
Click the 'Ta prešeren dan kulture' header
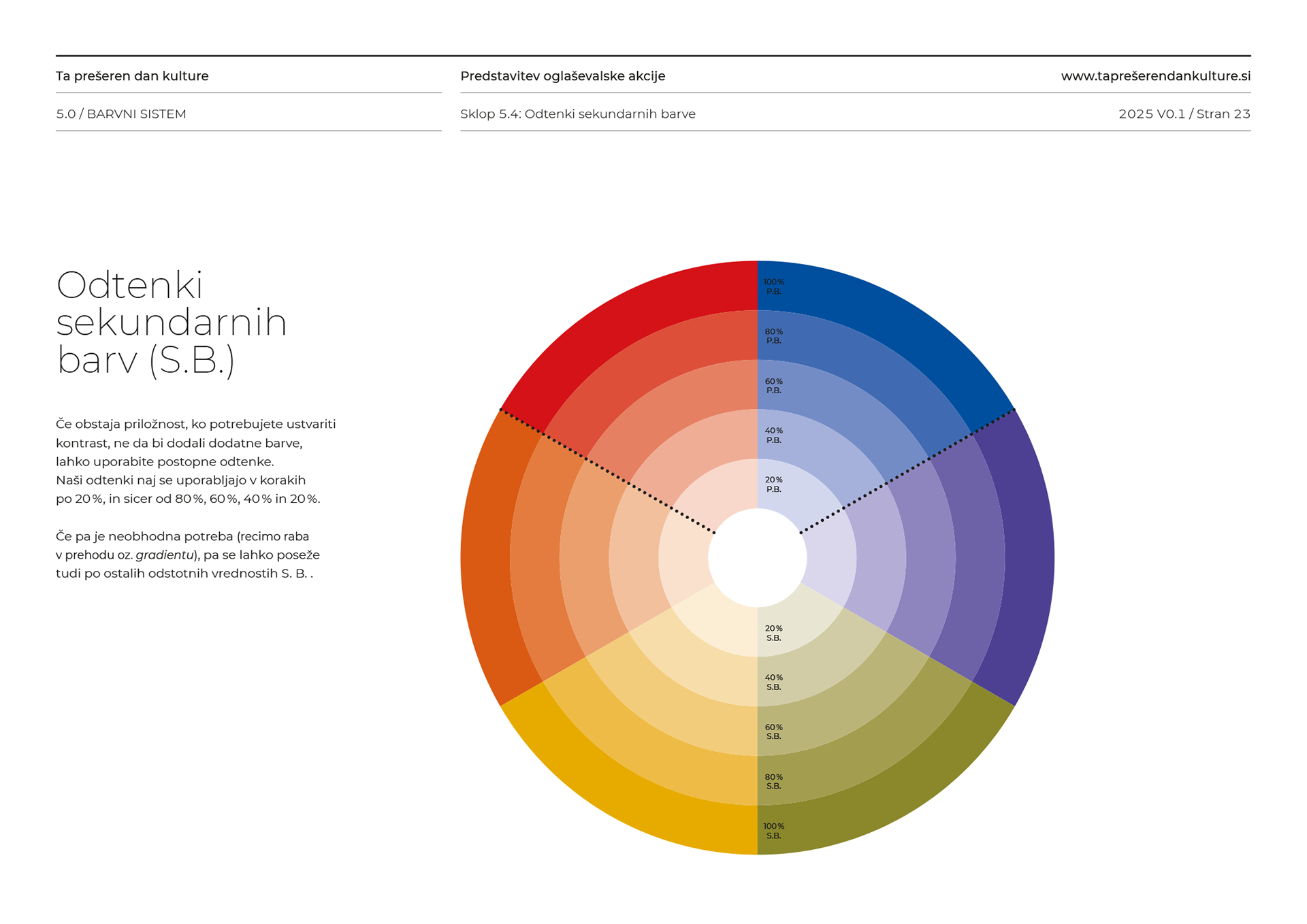pyautogui.click(x=132, y=76)
